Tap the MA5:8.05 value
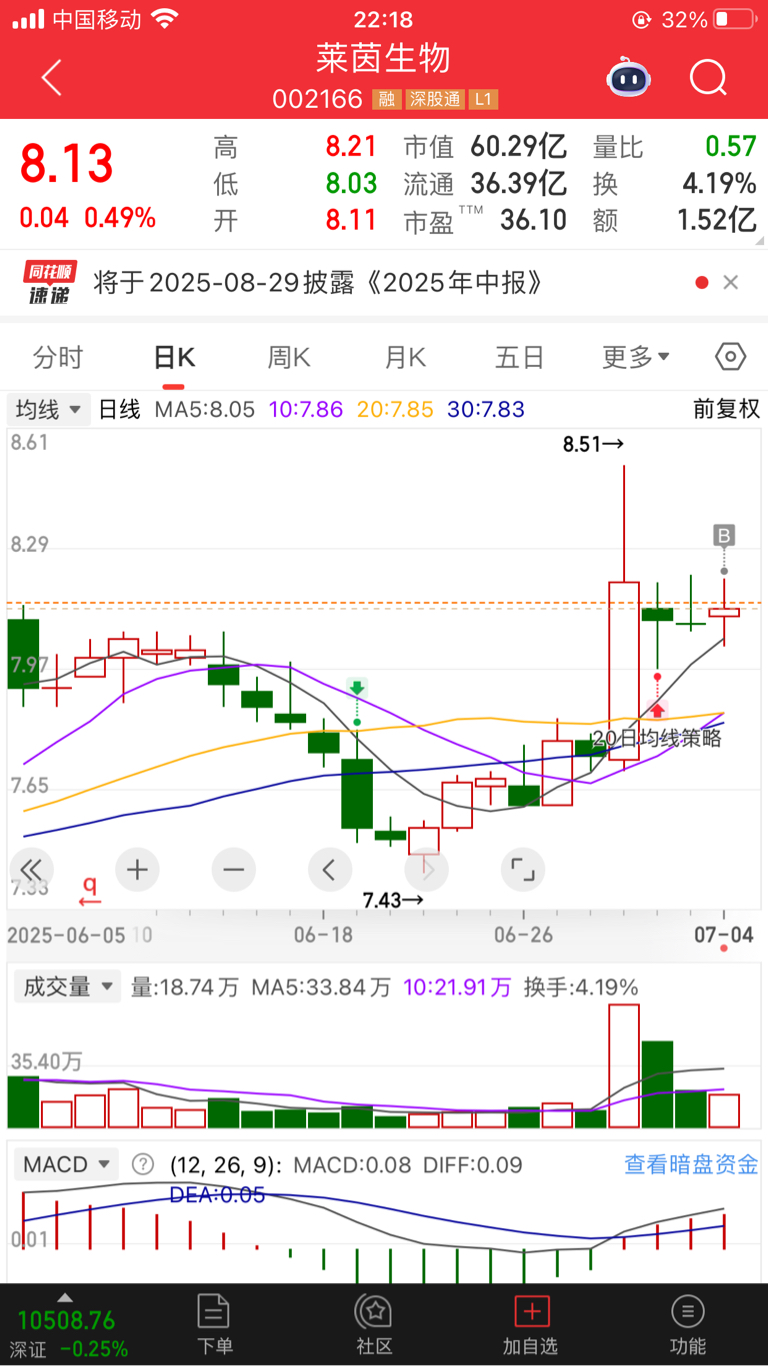 [x=205, y=409]
